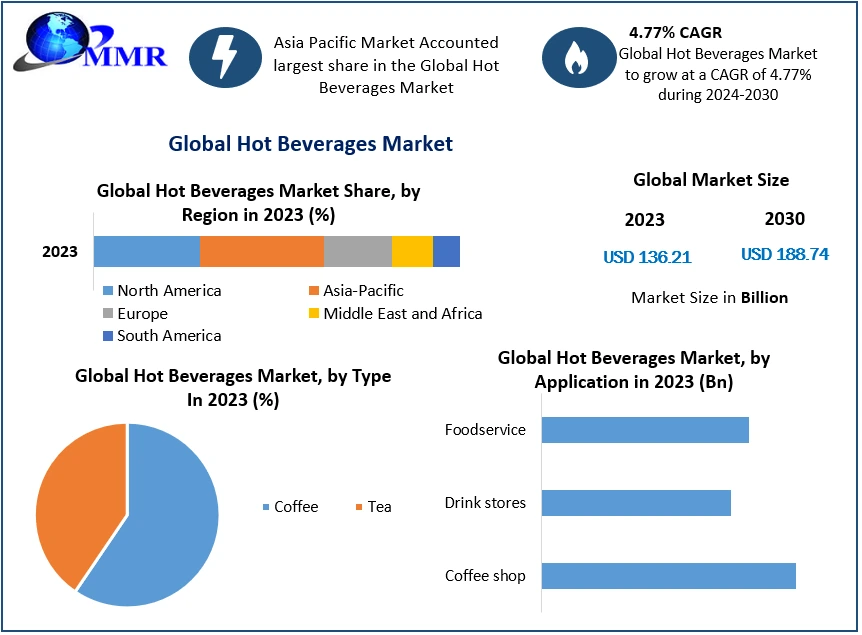Click the flame circle icon
Screen dimensions: 862x635
575,58
